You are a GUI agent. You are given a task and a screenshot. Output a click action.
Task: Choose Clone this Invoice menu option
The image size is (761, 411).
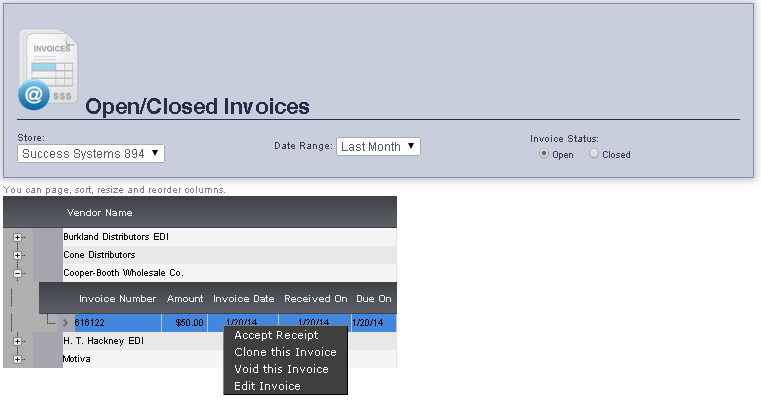(x=285, y=352)
